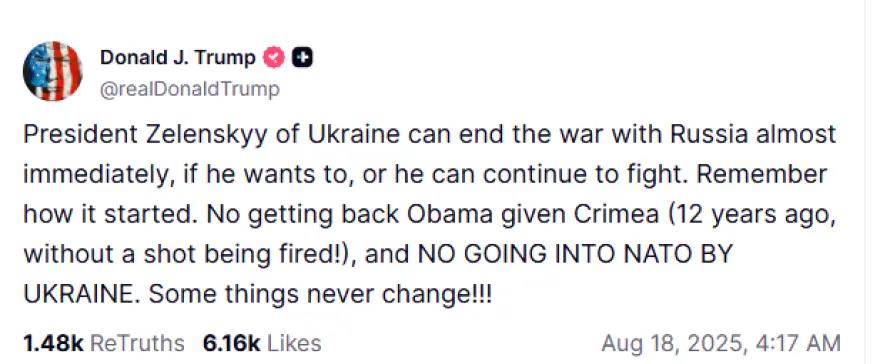Open the @realDonaldTrump handle link
This screenshot has height=364, width=880.
[x=189, y=89]
